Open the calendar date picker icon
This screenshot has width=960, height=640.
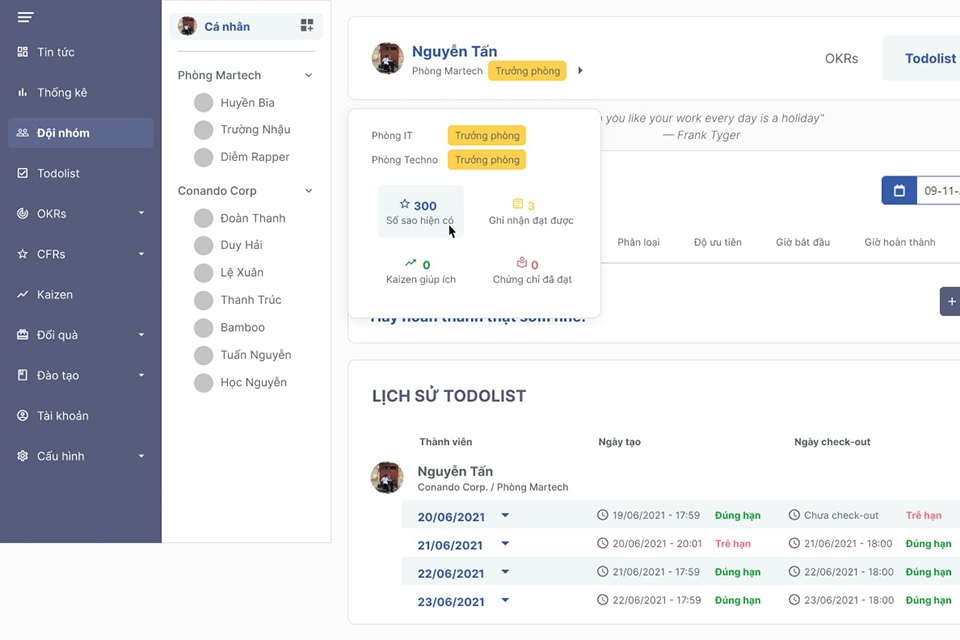tap(899, 190)
